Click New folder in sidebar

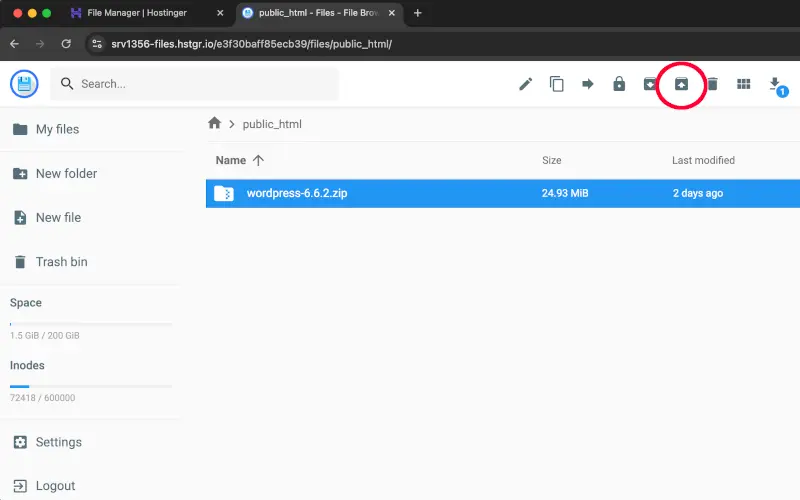pyautogui.click(x=55, y=173)
